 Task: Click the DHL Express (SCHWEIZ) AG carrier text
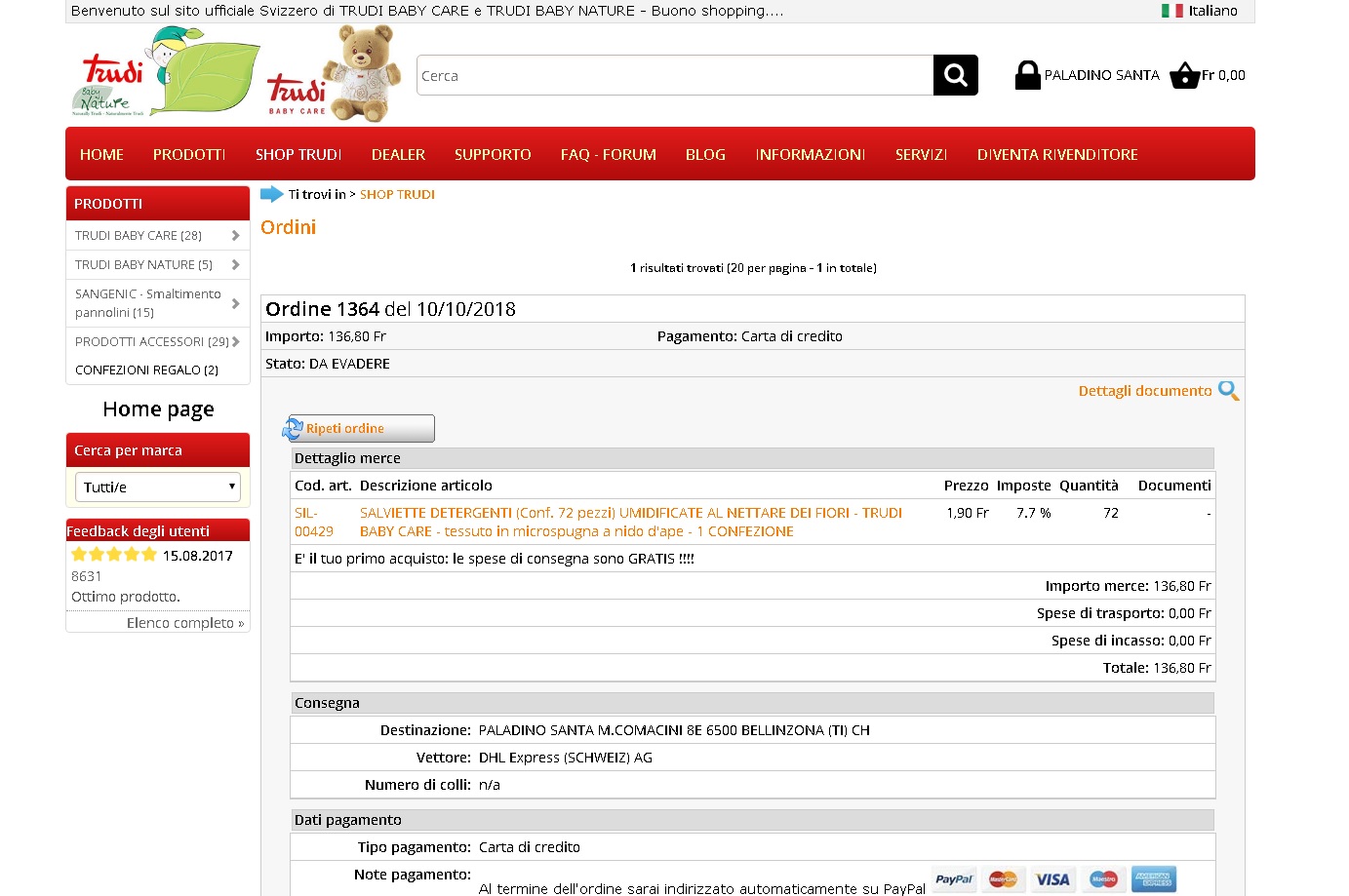pyautogui.click(x=566, y=758)
